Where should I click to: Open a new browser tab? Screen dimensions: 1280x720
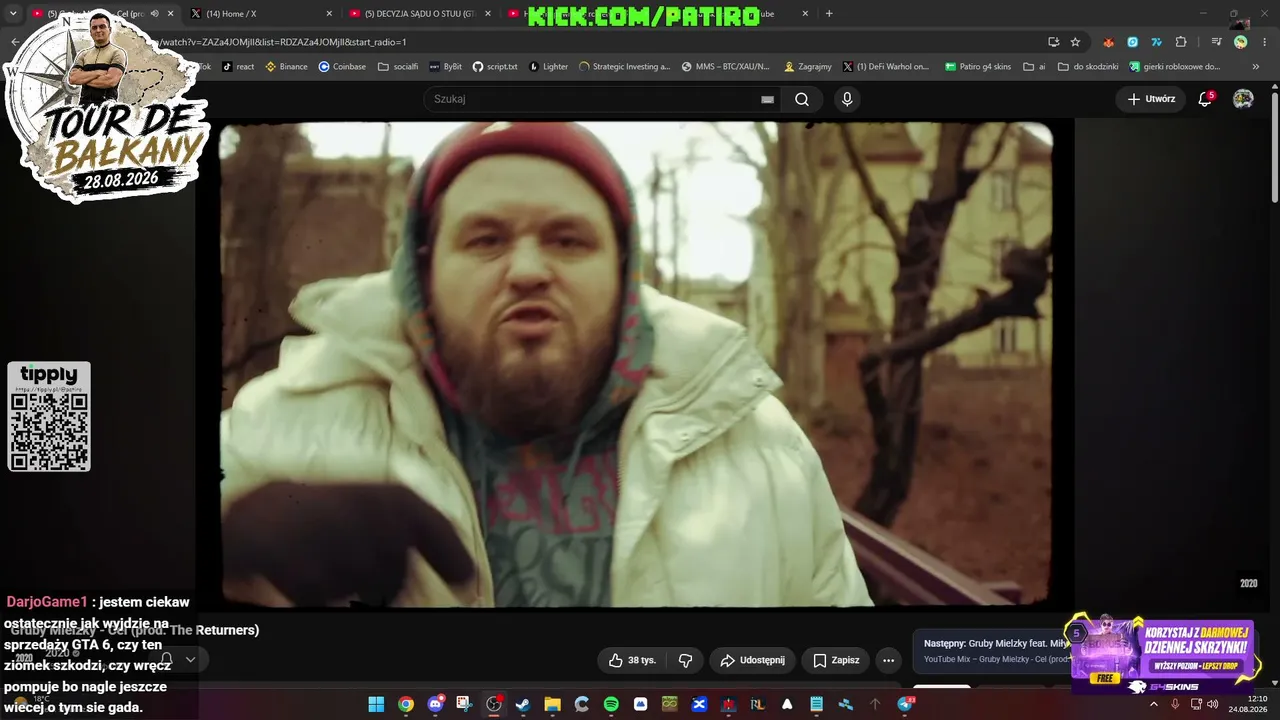pyautogui.click(x=829, y=14)
